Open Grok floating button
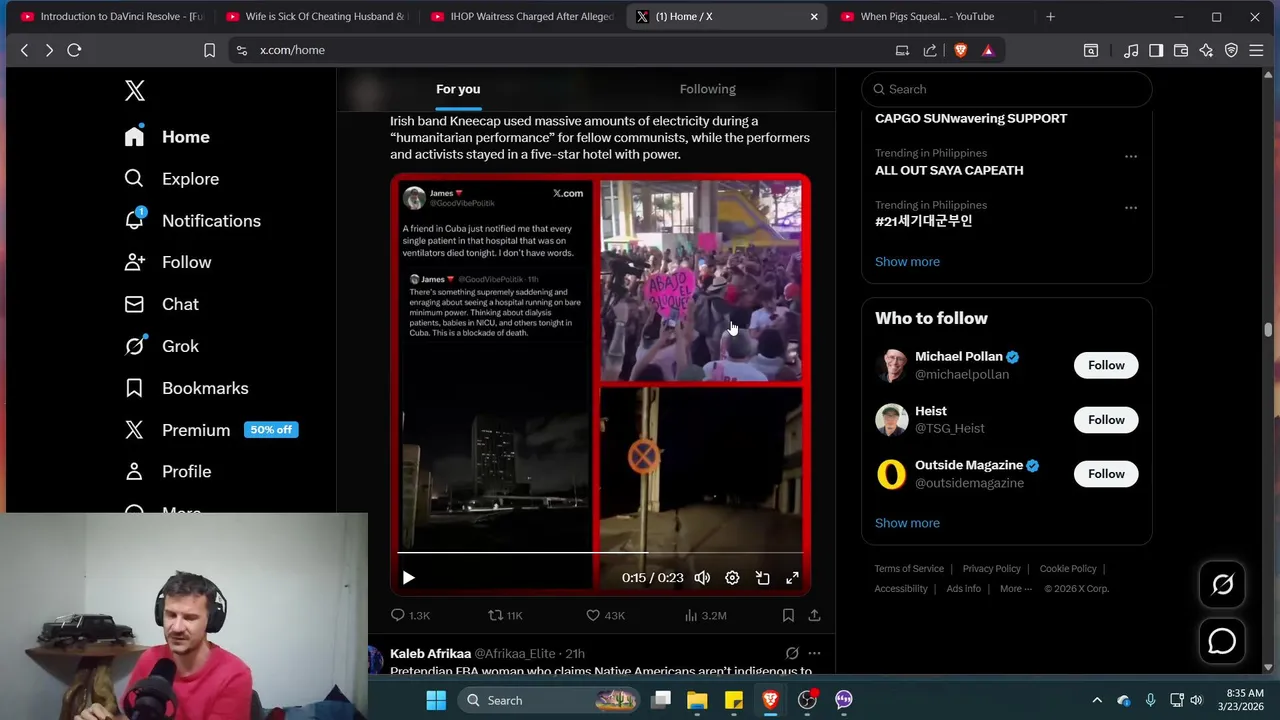1280x720 pixels. click(1222, 585)
